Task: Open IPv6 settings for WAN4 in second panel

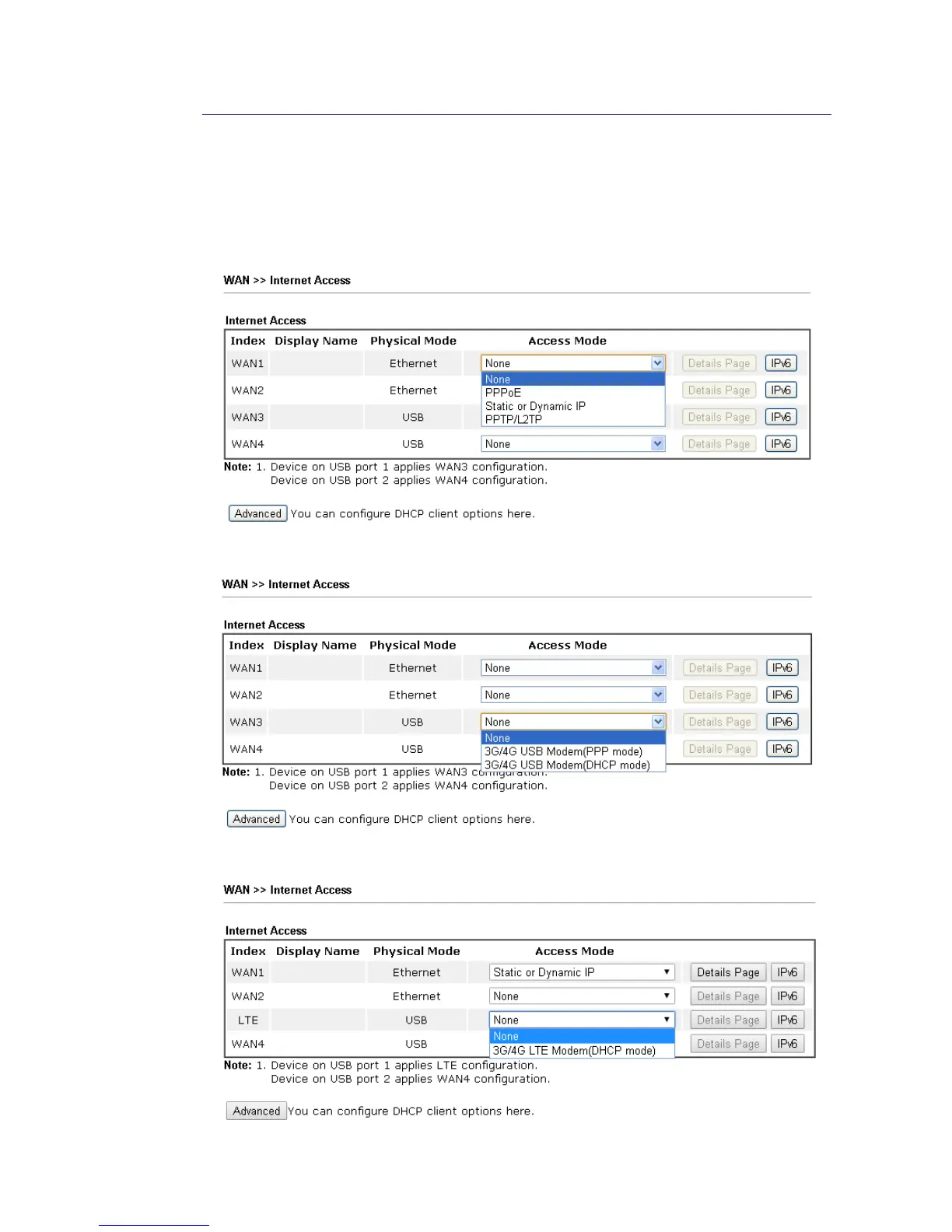Action: point(782,749)
